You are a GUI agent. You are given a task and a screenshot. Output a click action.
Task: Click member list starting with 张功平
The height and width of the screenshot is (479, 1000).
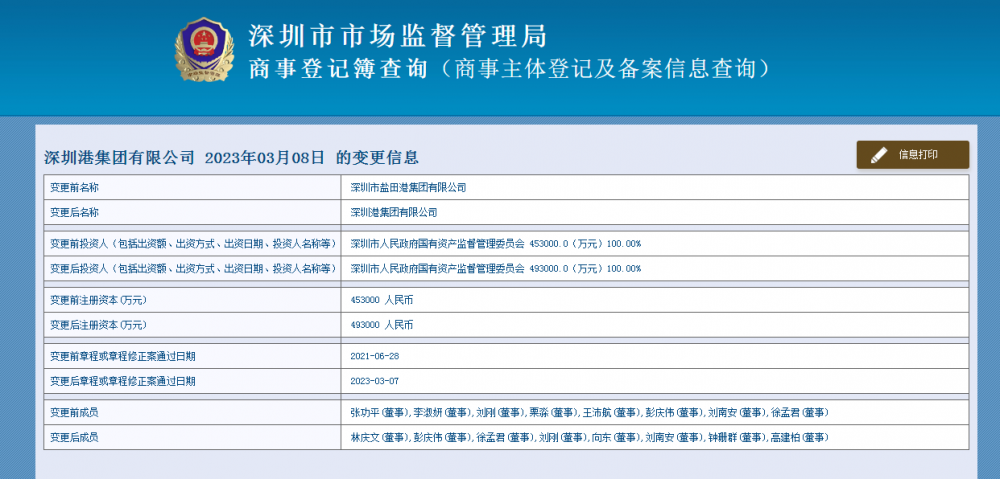(589, 413)
